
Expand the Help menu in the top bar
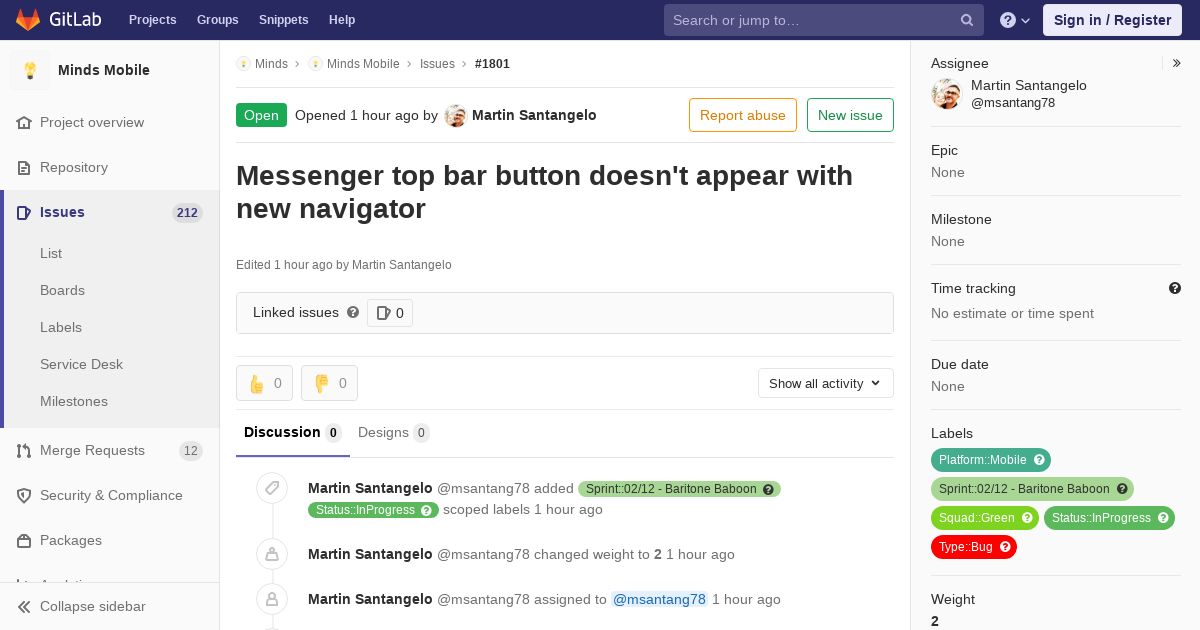pyautogui.click(x=1015, y=20)
